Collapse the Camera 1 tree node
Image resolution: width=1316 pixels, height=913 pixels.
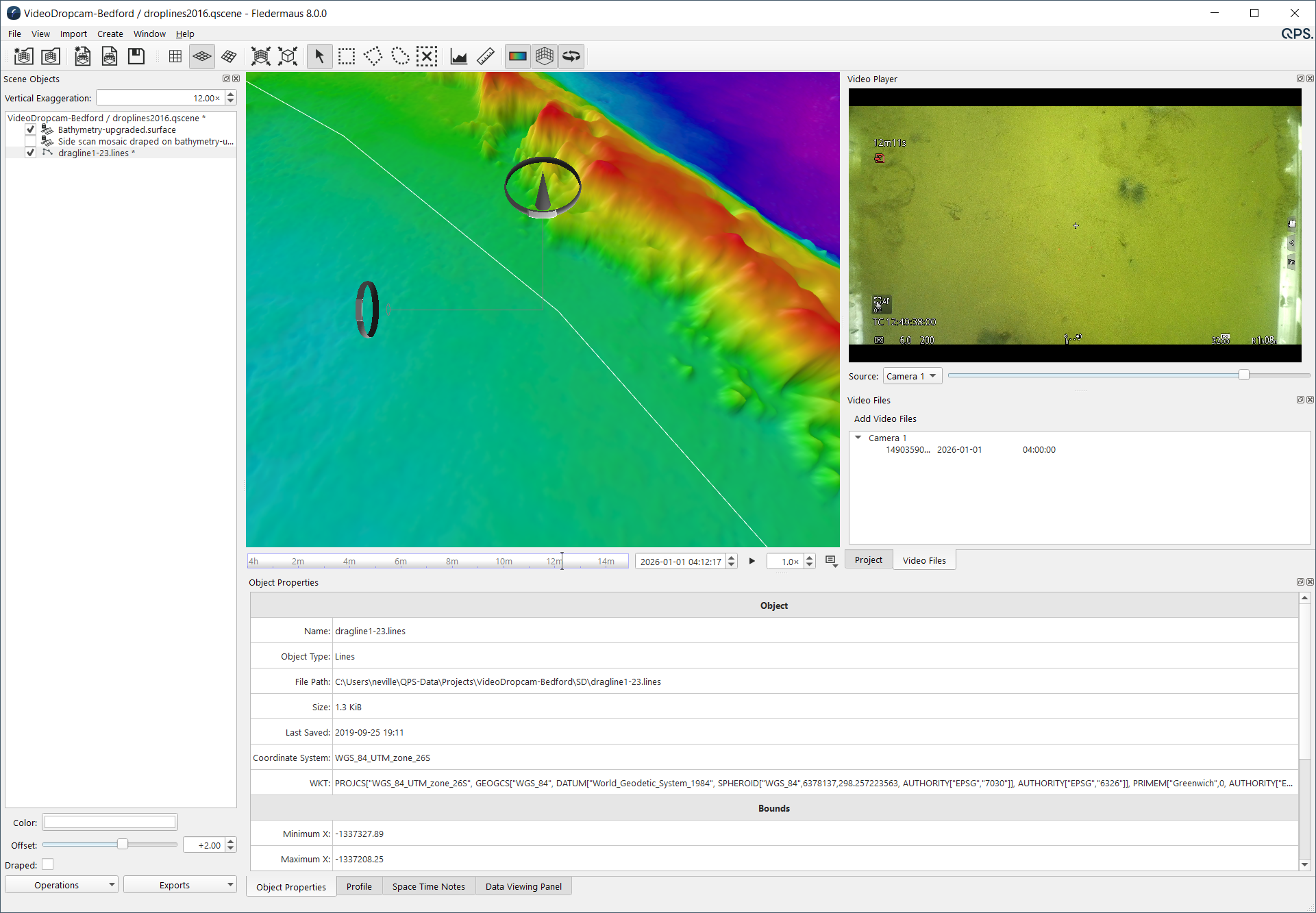pyautogui.click(x=858, y=438)
